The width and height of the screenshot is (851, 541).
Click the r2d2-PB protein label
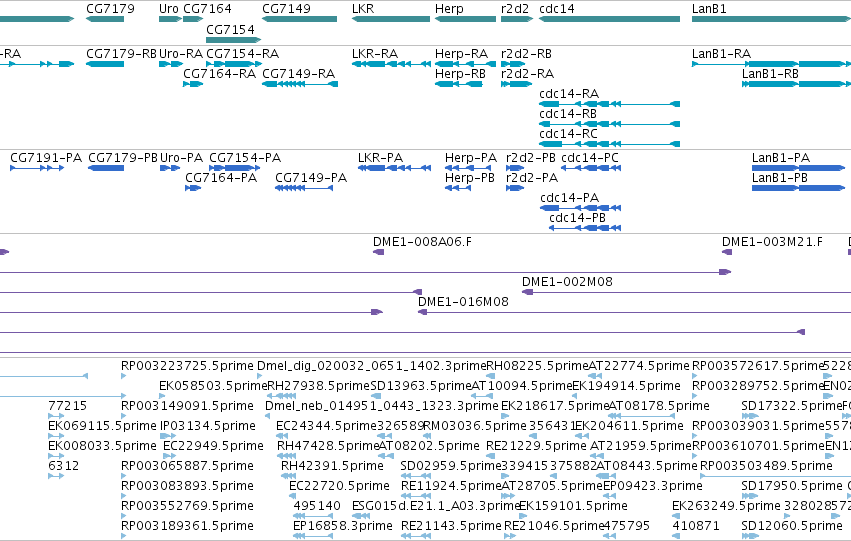(x=531, y=158)
